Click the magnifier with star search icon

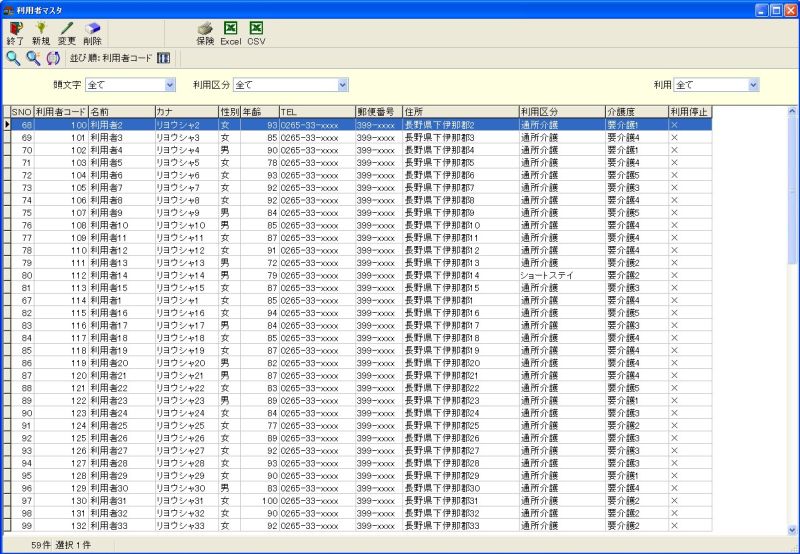[34, 58]
